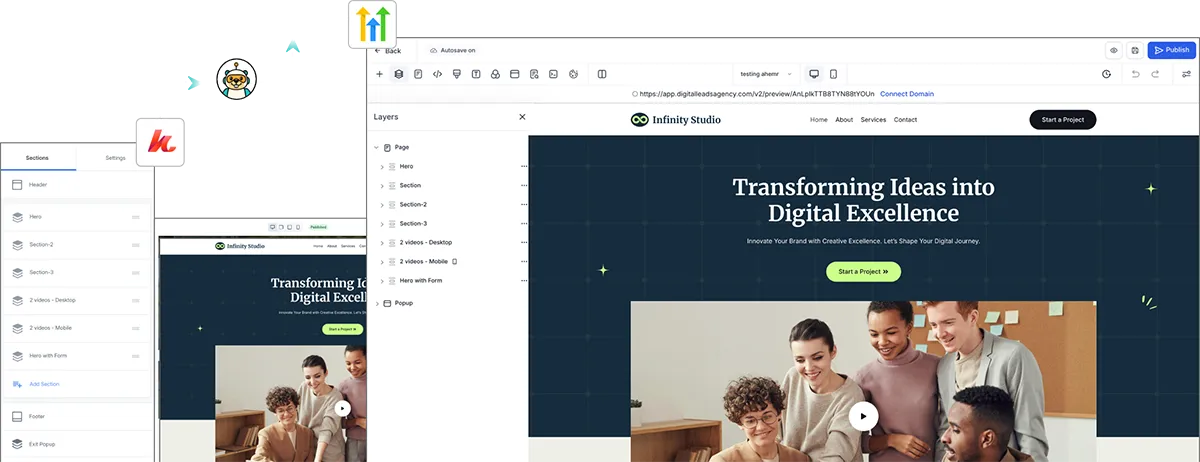Preview page with the eye icon
This screenshot has height=462, width=1200.
[x=1114, y=50]
